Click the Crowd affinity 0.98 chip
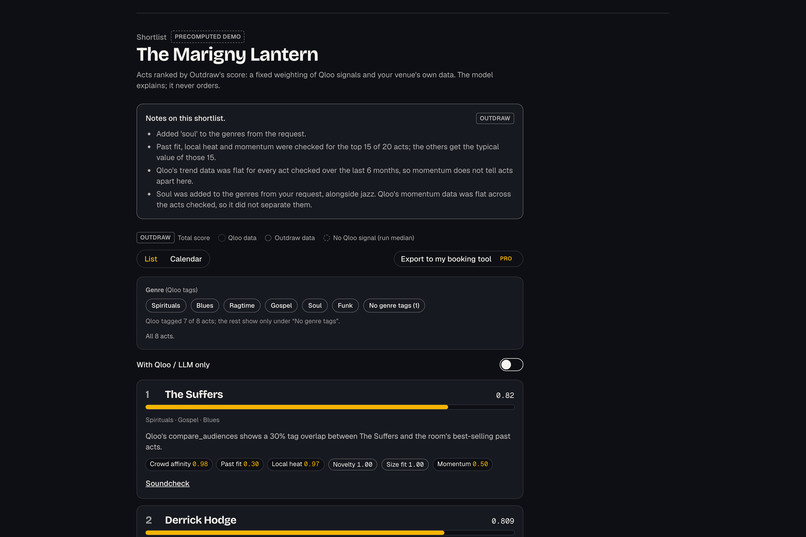This screenshot has height=537, width=806. click(179, 464)
